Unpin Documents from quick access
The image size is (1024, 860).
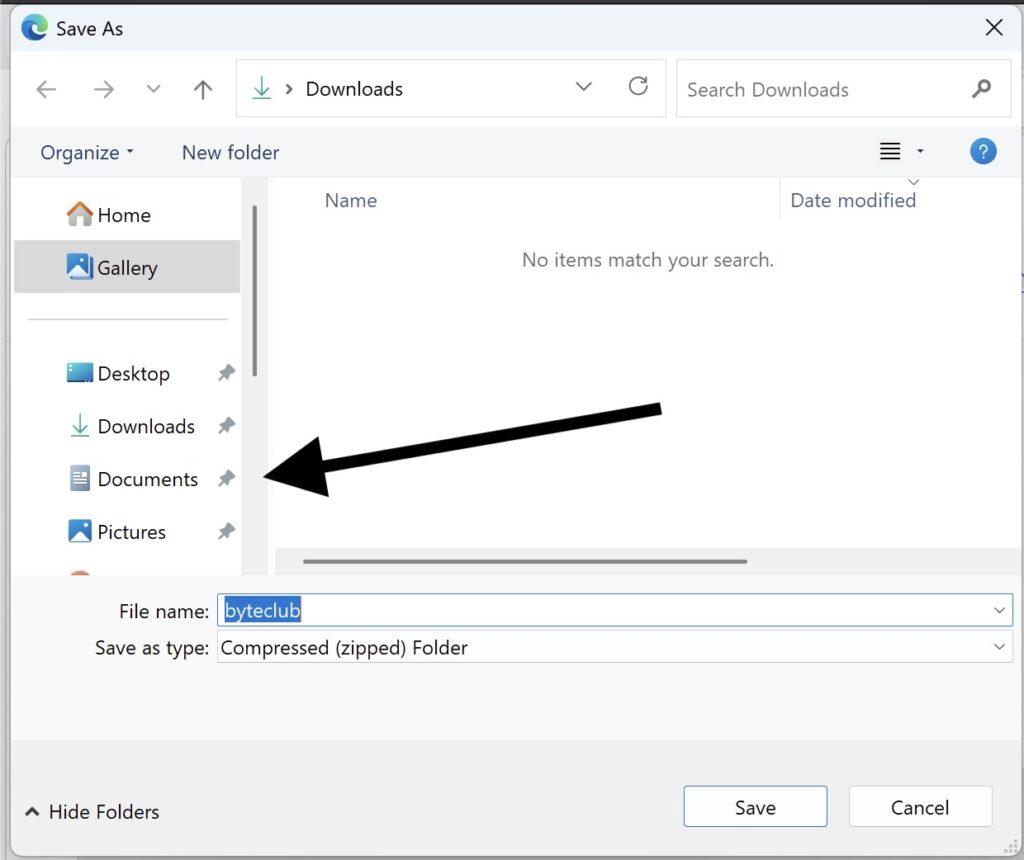click(x=227, y=479)
